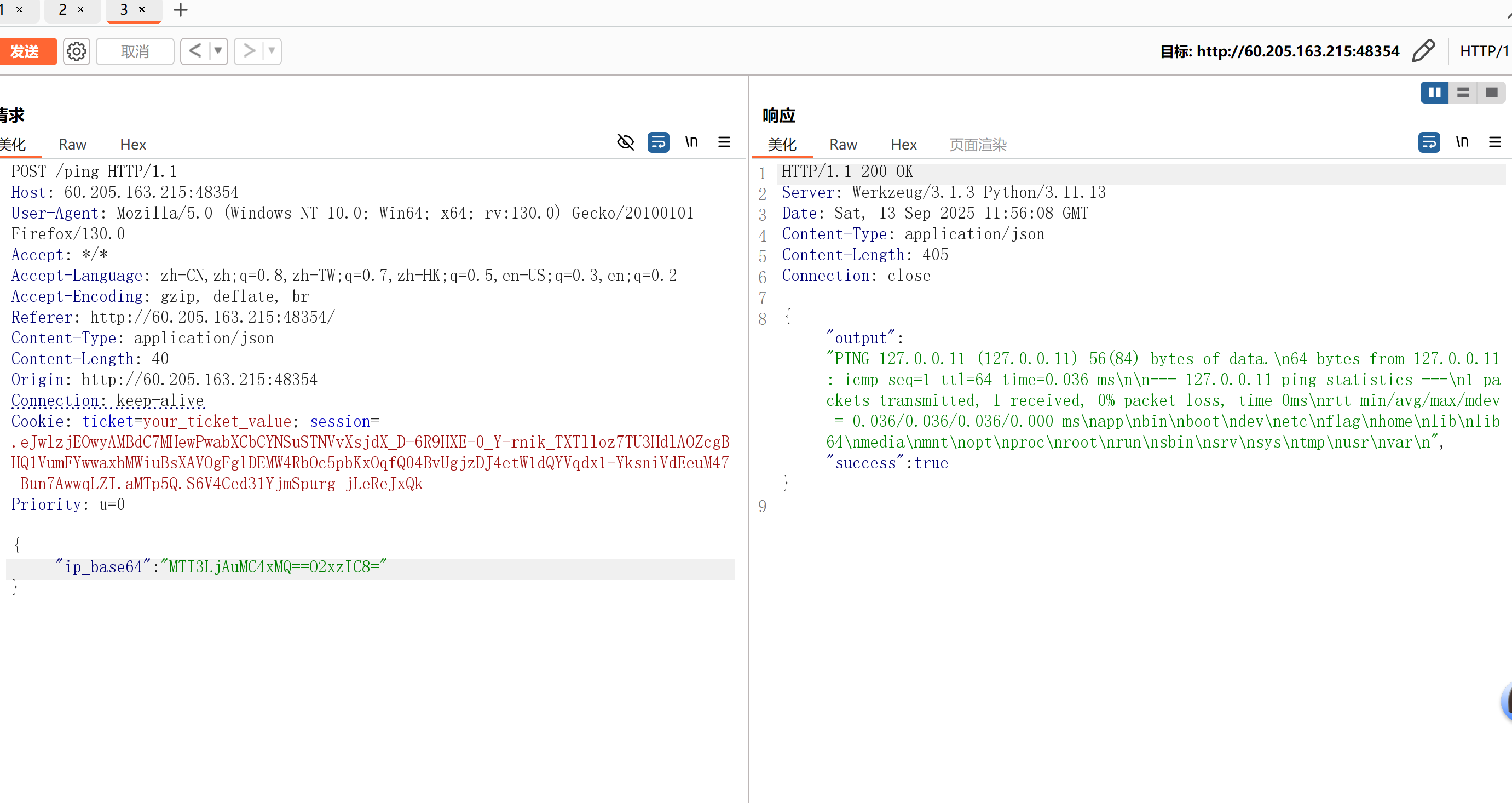Expand history back dropdown arrow

pos(218,51)
